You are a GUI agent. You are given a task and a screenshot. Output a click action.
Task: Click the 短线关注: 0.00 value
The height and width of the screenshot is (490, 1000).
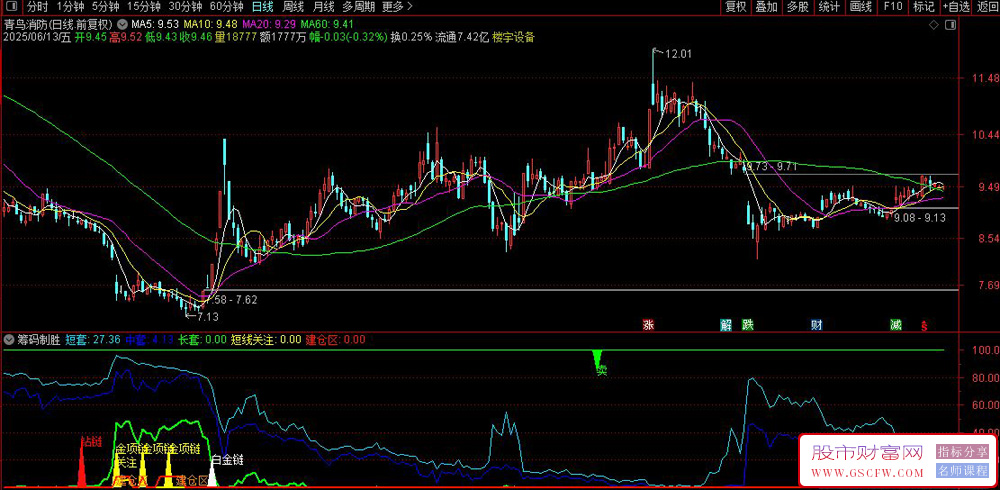(265, 339)
